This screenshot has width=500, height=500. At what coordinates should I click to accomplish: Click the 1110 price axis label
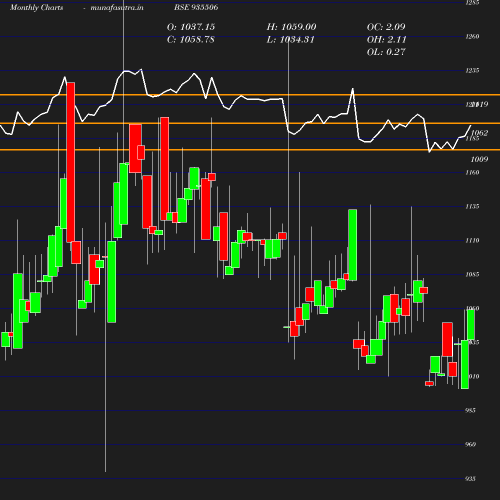point(472,240)
